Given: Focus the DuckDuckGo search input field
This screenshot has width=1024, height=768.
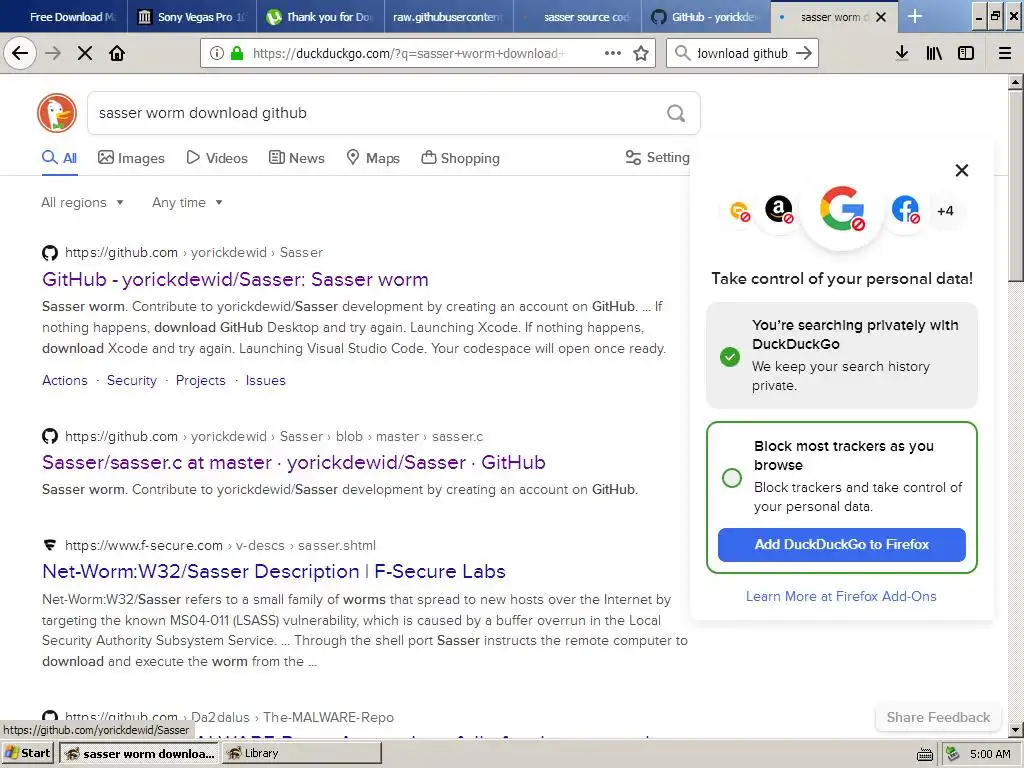Looking at the screenshot, I should [379, 113].
